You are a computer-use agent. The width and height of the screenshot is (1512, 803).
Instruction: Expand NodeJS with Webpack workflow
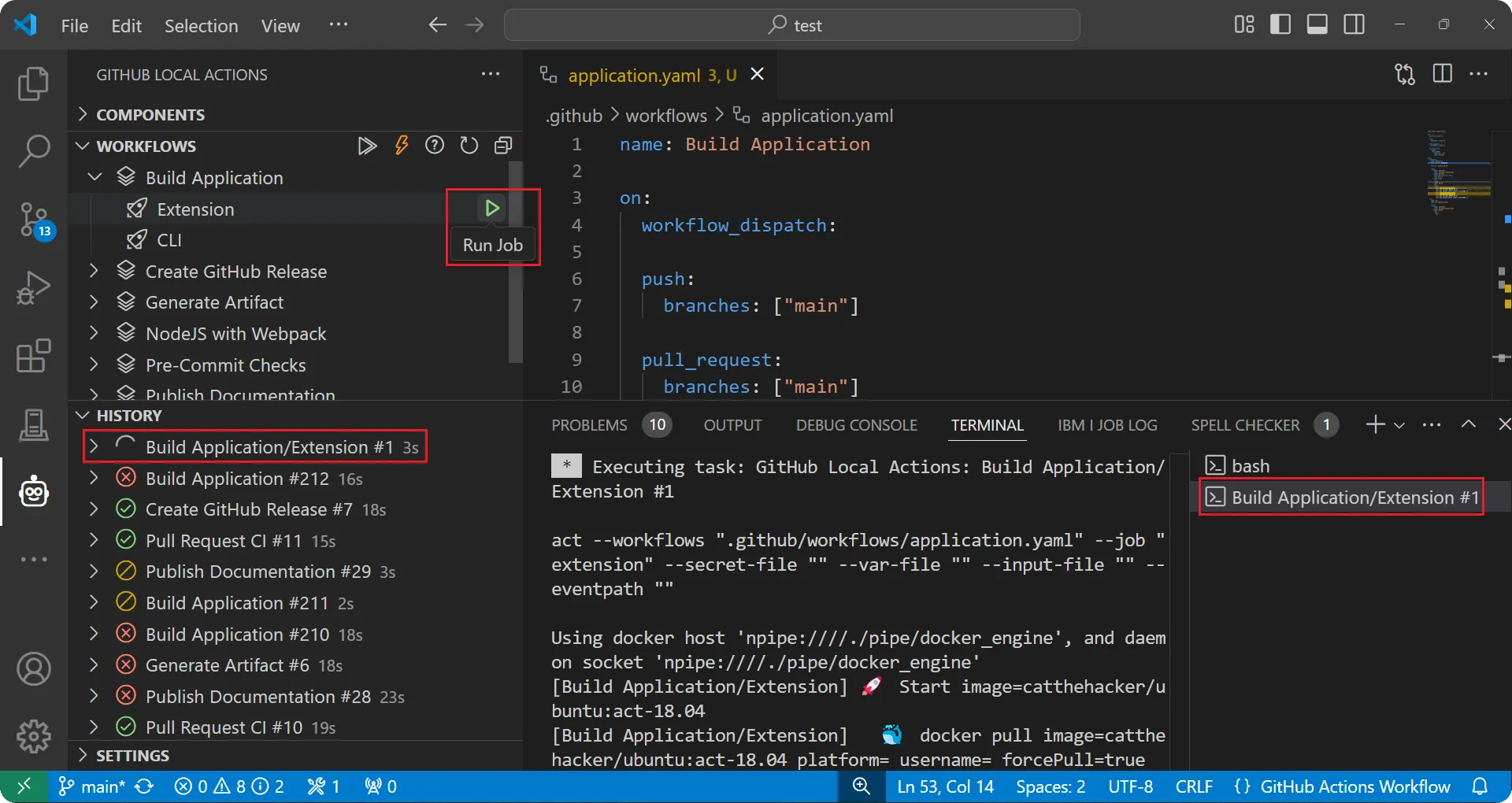click(x=94, y=333)
